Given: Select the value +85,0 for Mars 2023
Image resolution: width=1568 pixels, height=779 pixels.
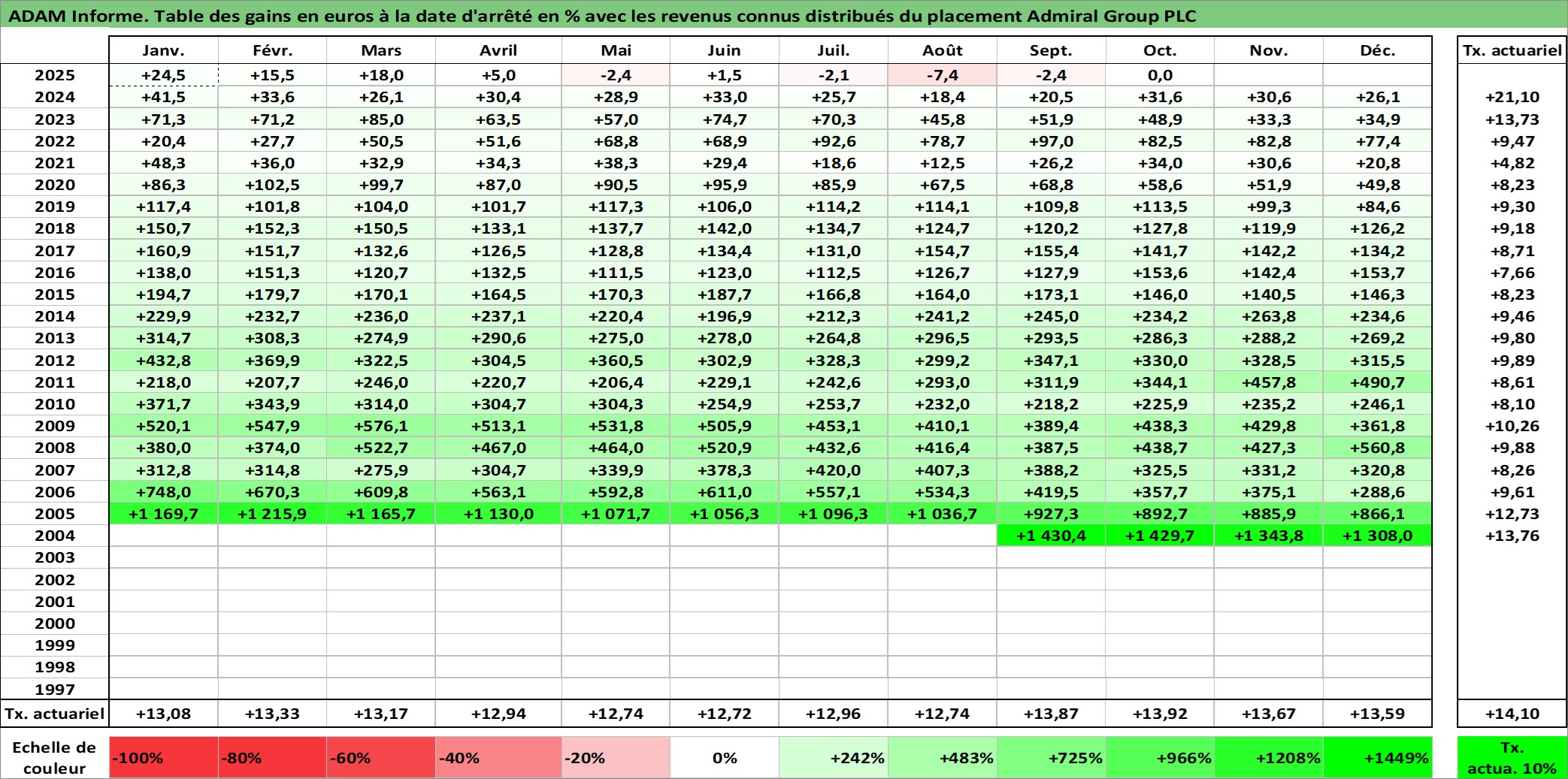Looking at the screenshot, I should 381,119.
